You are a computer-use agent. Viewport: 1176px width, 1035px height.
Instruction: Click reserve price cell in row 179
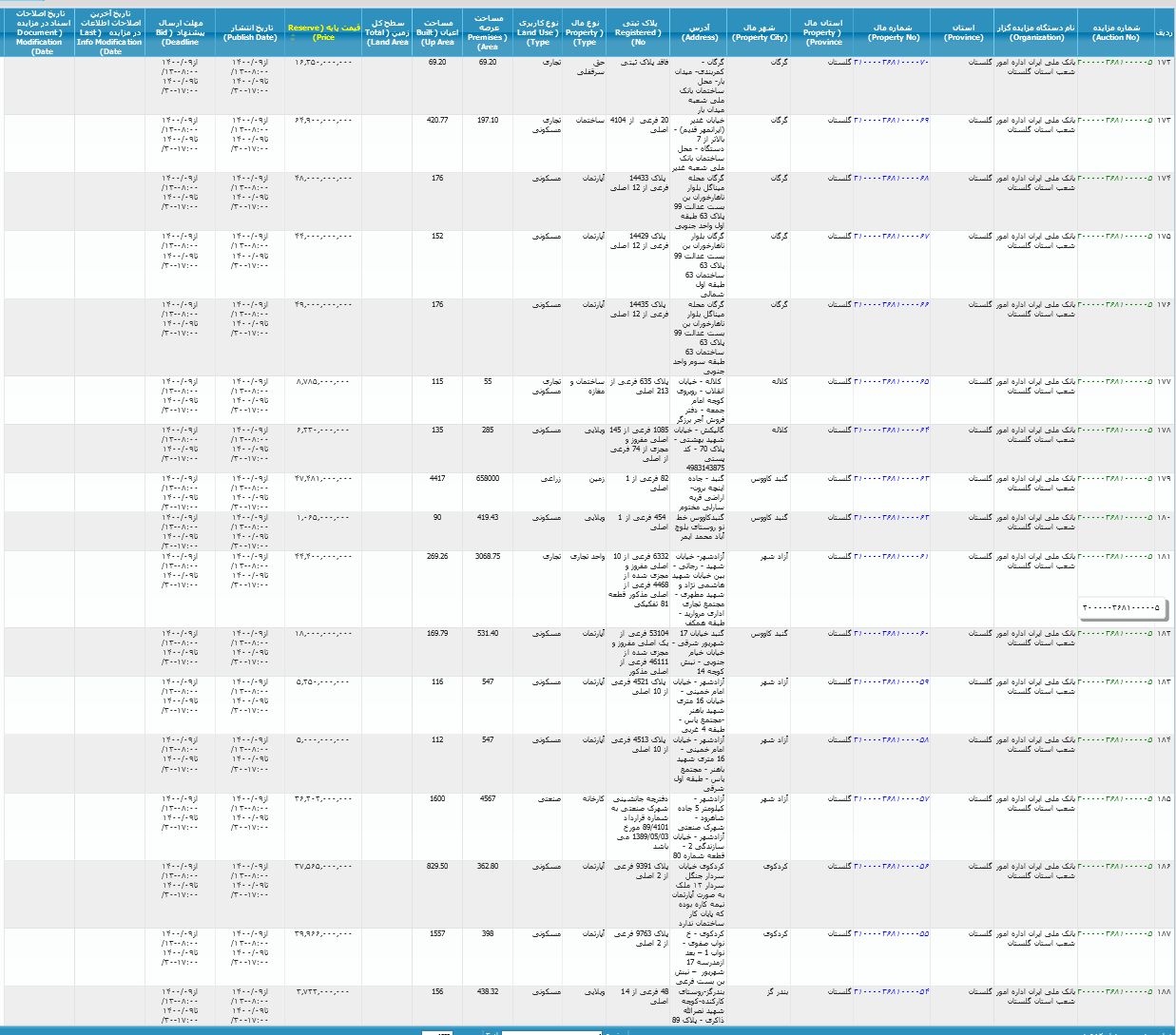322,479
